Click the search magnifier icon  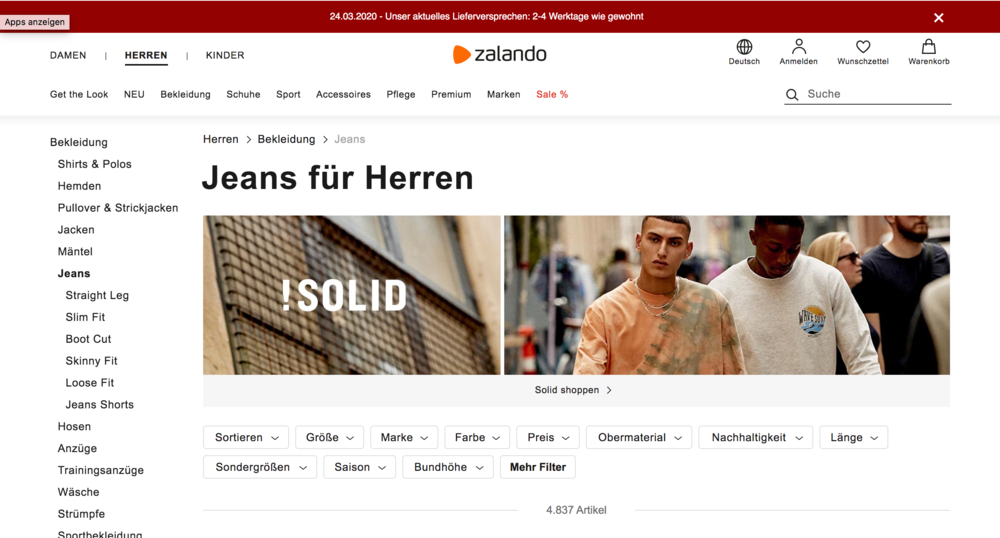[x=792, y=94]
